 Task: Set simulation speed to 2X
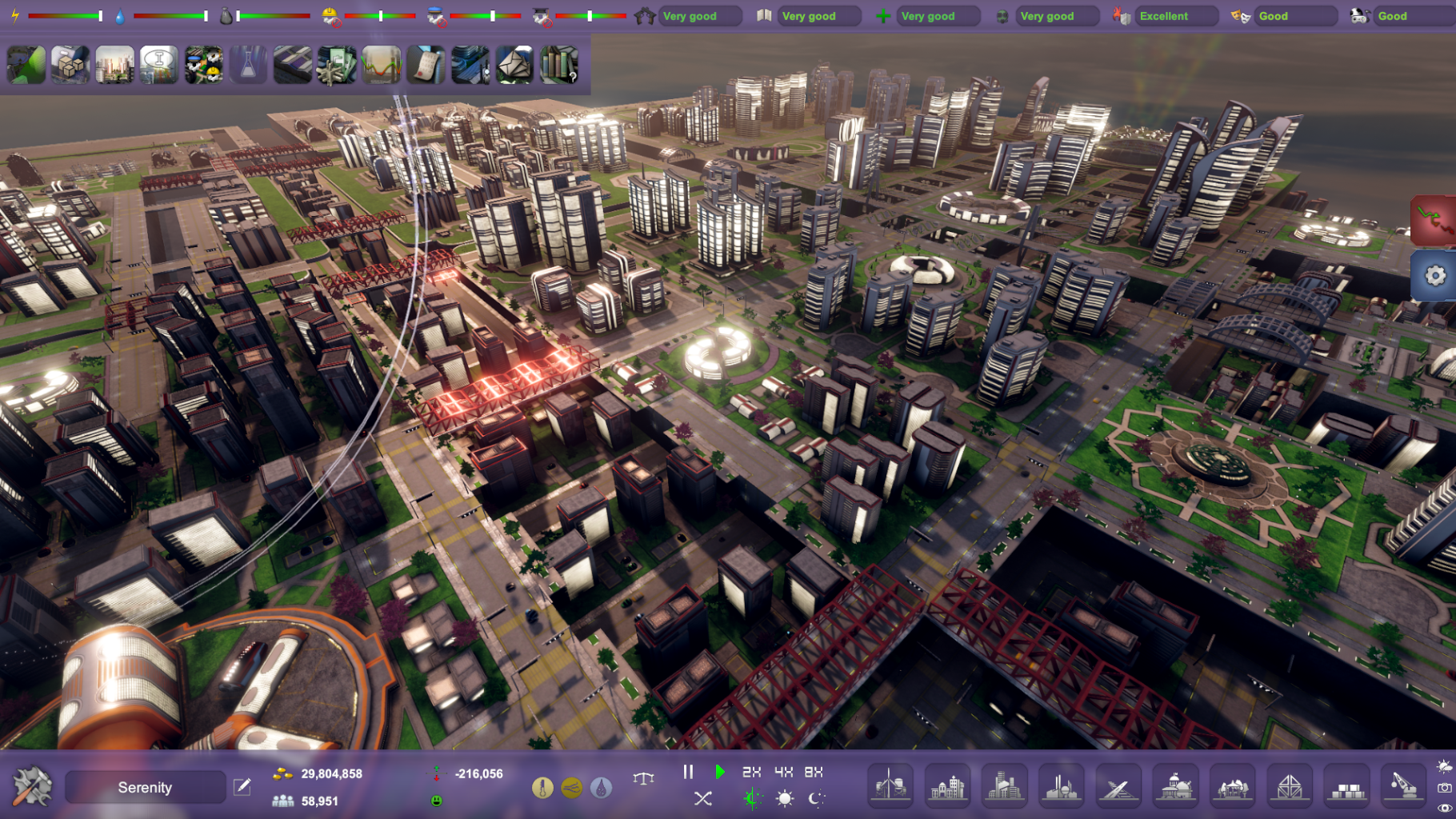[x=751, y=772]
